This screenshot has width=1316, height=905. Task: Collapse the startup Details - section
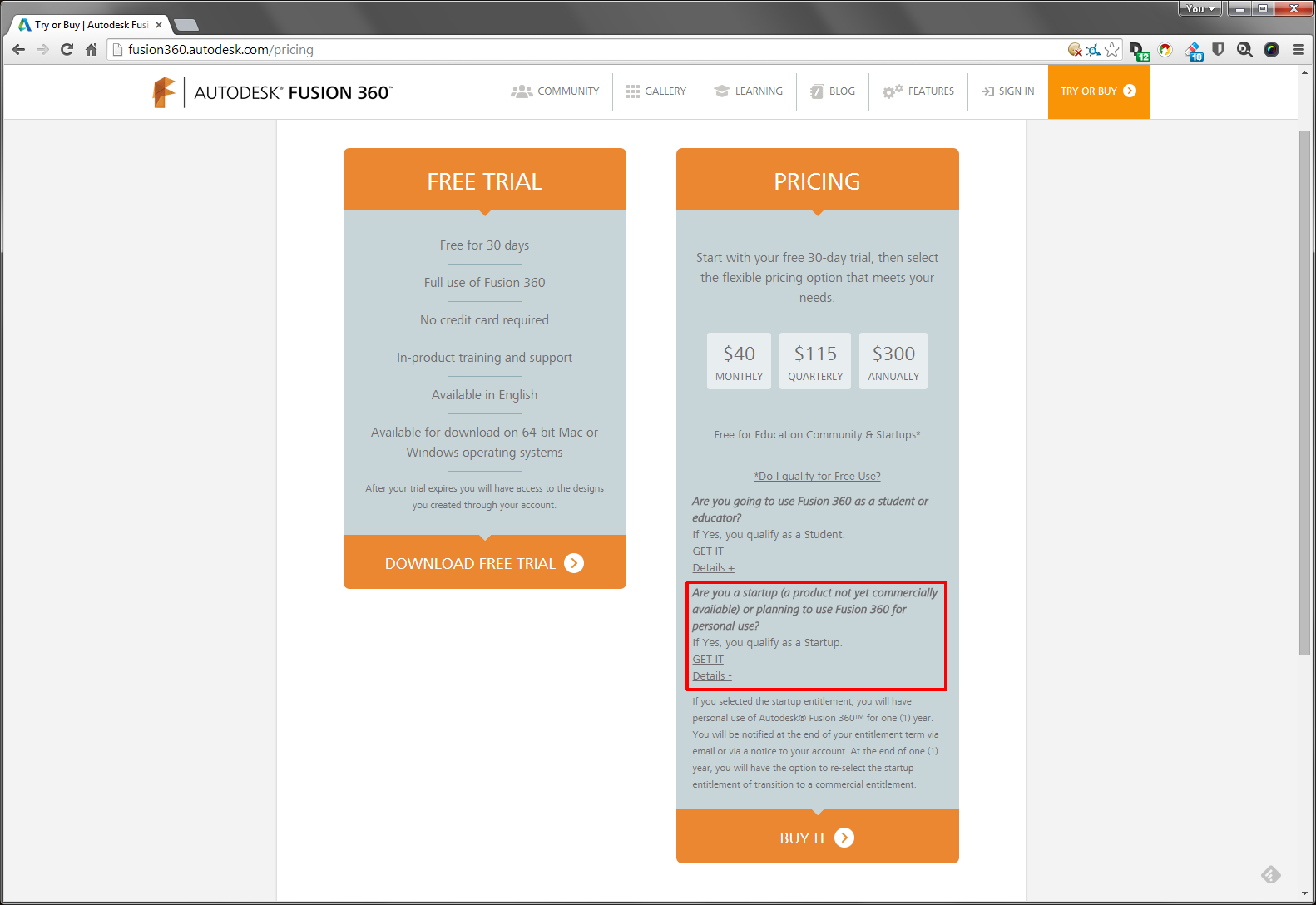click(x=712, y=676)
